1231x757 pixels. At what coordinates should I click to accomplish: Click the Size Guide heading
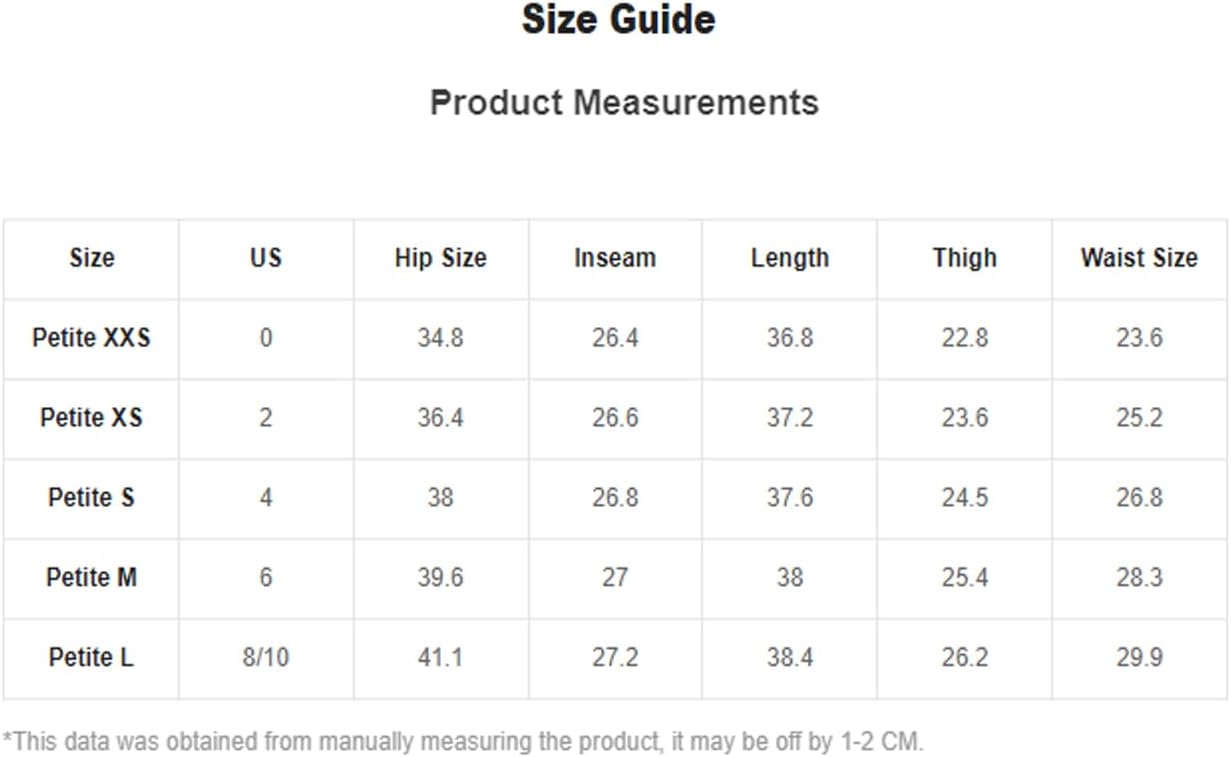tap(618, 20)
